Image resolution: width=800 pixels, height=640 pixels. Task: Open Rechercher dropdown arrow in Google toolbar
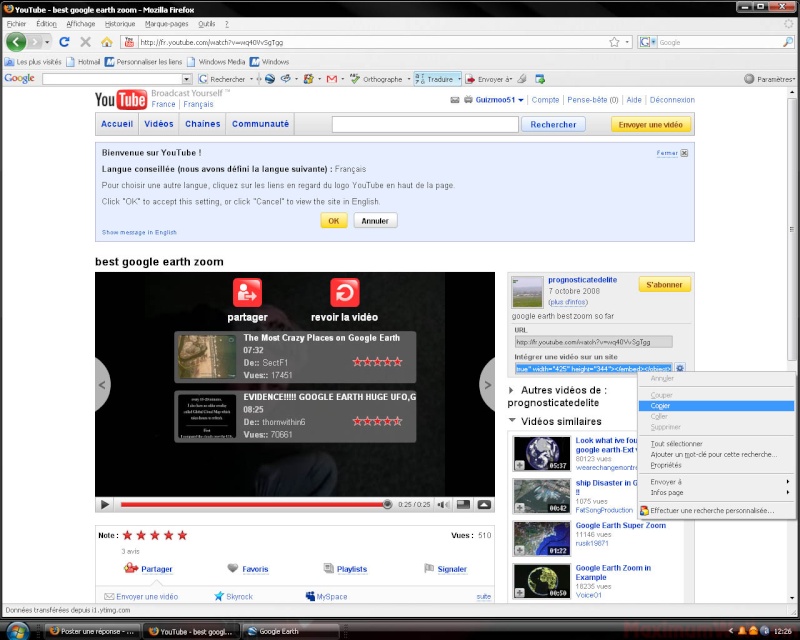[251, 79]
